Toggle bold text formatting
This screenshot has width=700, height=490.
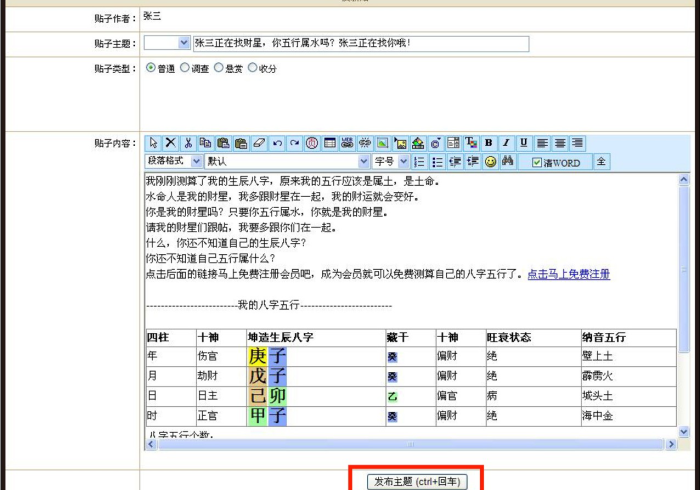tap(489, 143)
